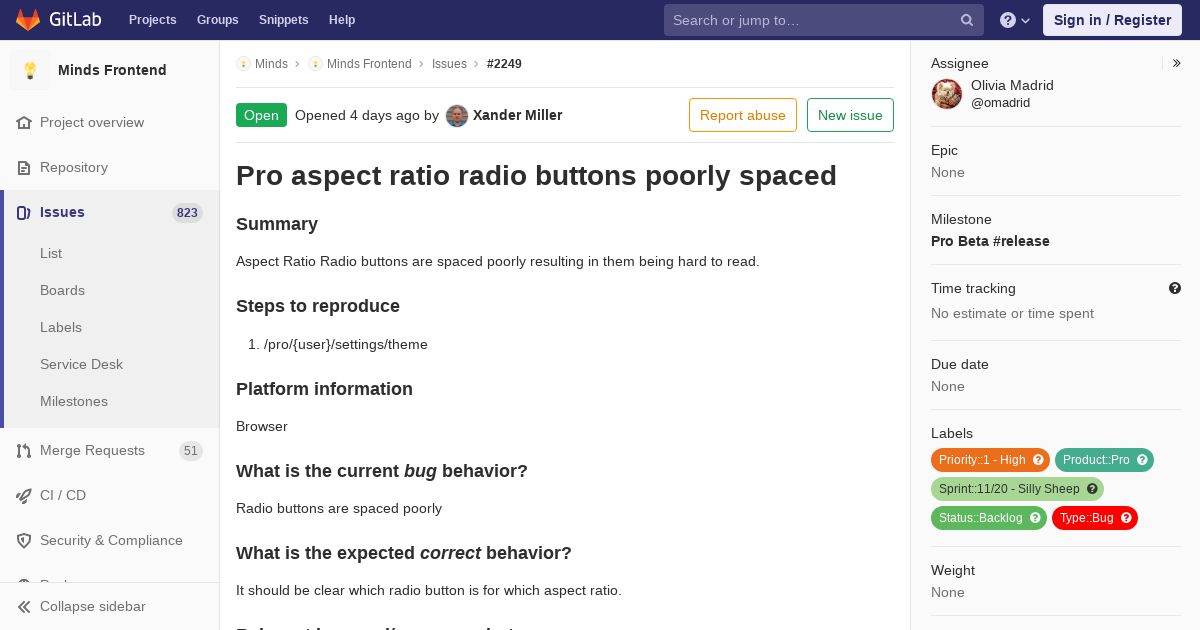1200x630 pixels.
Task: Click help icon on Priority::1 - High label
Action: click(1038, 460)
